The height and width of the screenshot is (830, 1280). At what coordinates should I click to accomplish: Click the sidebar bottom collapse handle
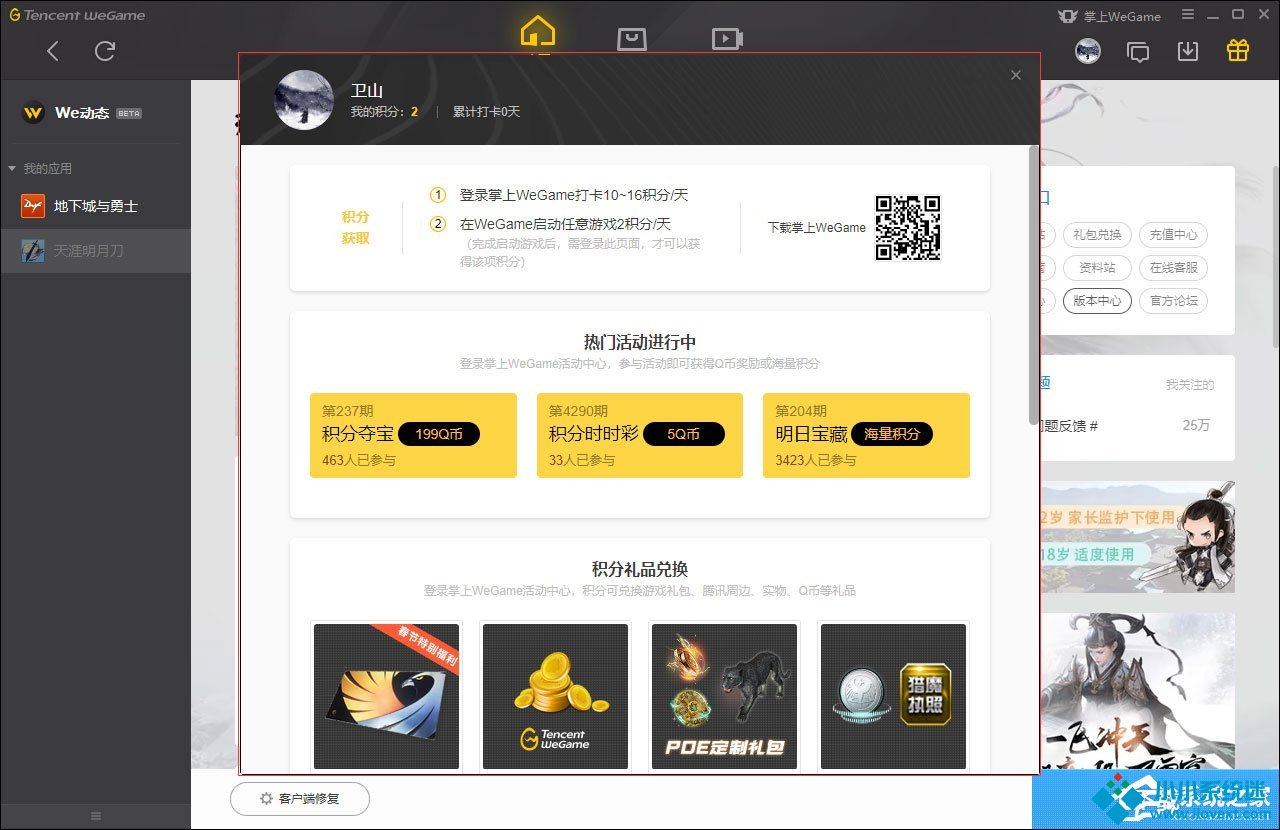(x=95, y=816)
